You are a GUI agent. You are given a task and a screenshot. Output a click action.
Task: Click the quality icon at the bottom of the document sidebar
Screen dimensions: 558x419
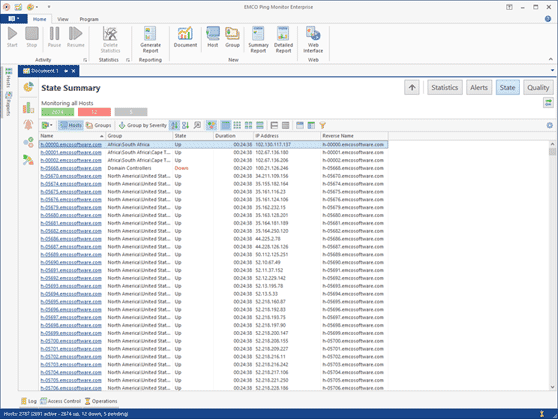coord(28,159)
